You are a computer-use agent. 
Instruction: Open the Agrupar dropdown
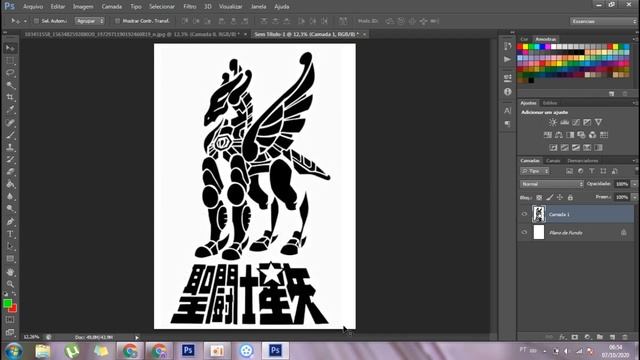tap(89, 21)
